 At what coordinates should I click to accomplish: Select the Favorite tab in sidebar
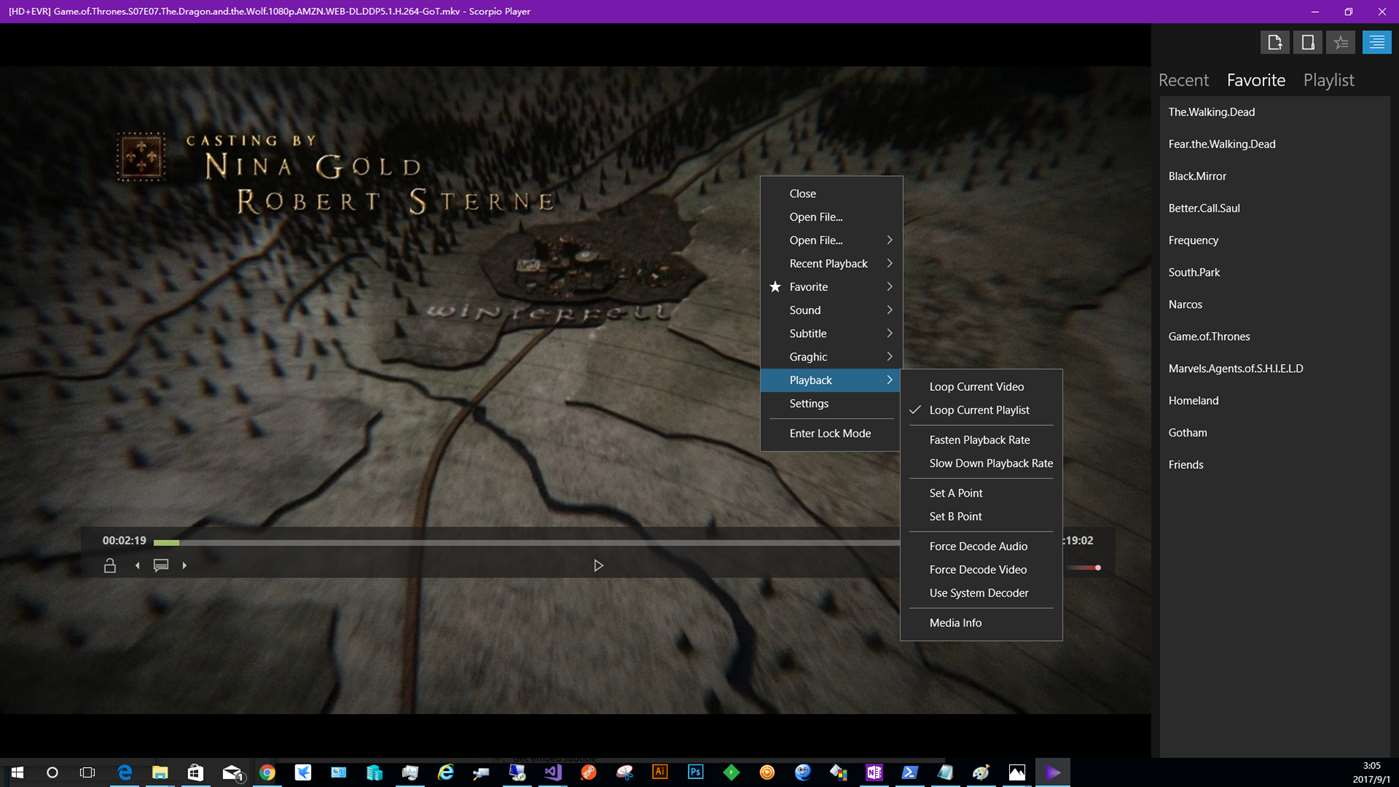pos(1256,80)
